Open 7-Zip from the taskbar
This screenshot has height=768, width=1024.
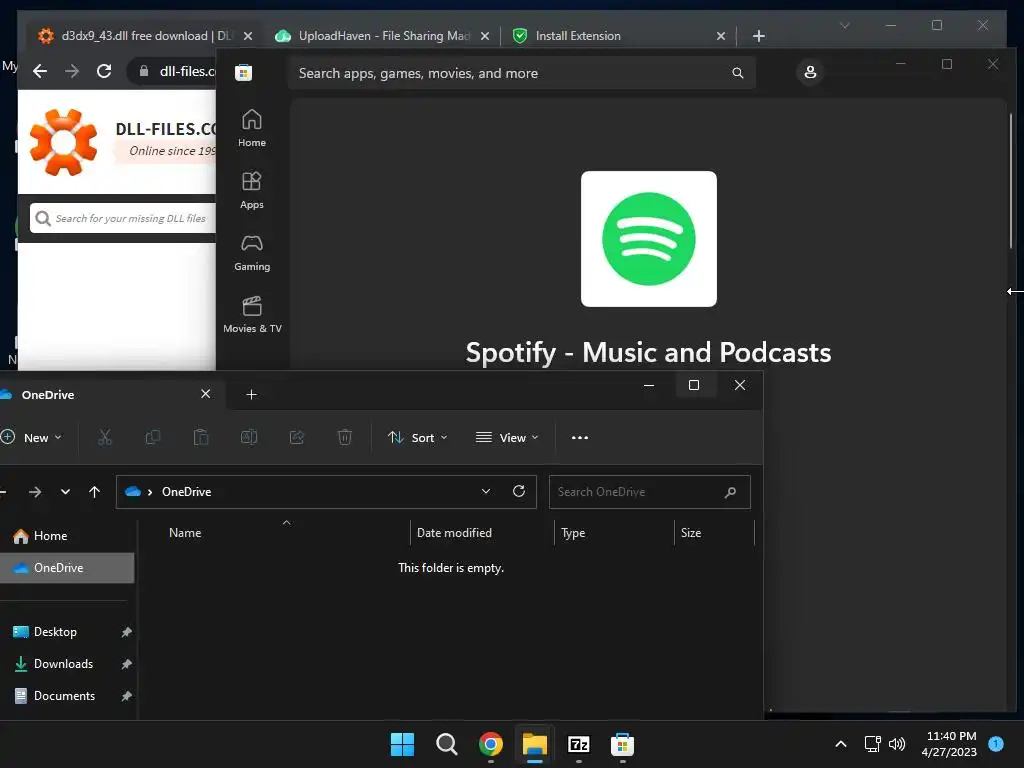click(x=579, y=744)
